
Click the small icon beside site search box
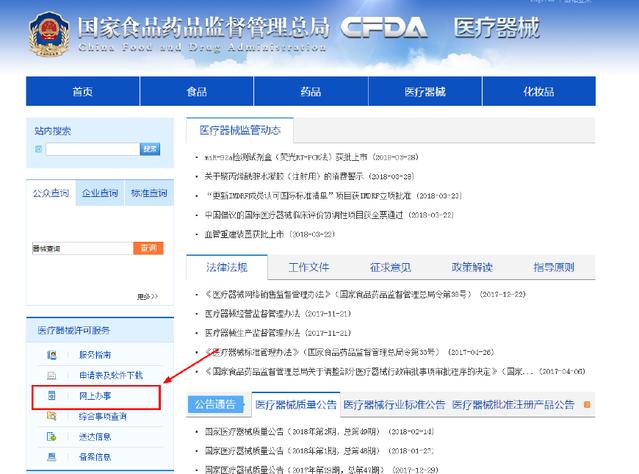pos(39,149)
